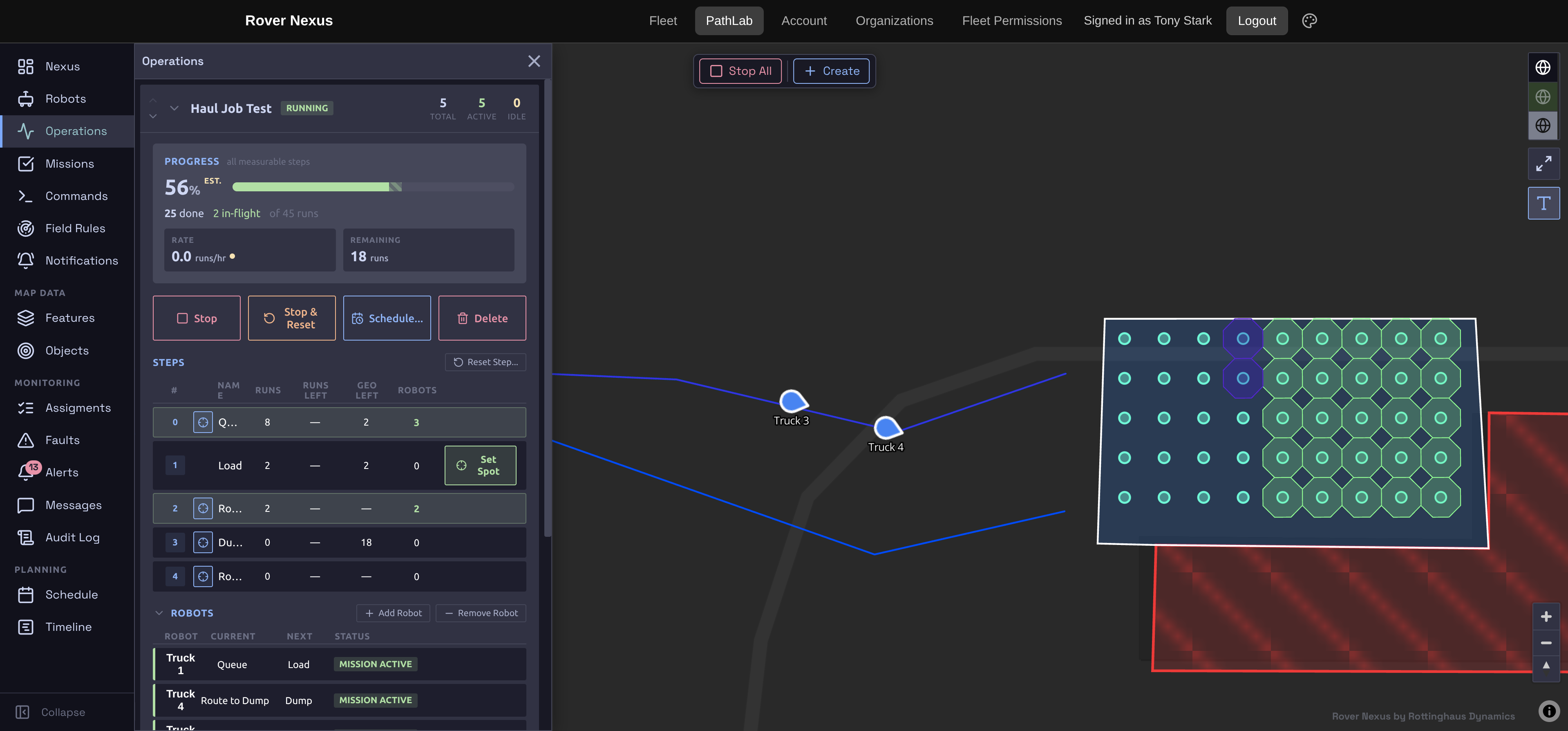Close the Operations panel
The height and width of the screenshot is (731, 1568).
534,61
